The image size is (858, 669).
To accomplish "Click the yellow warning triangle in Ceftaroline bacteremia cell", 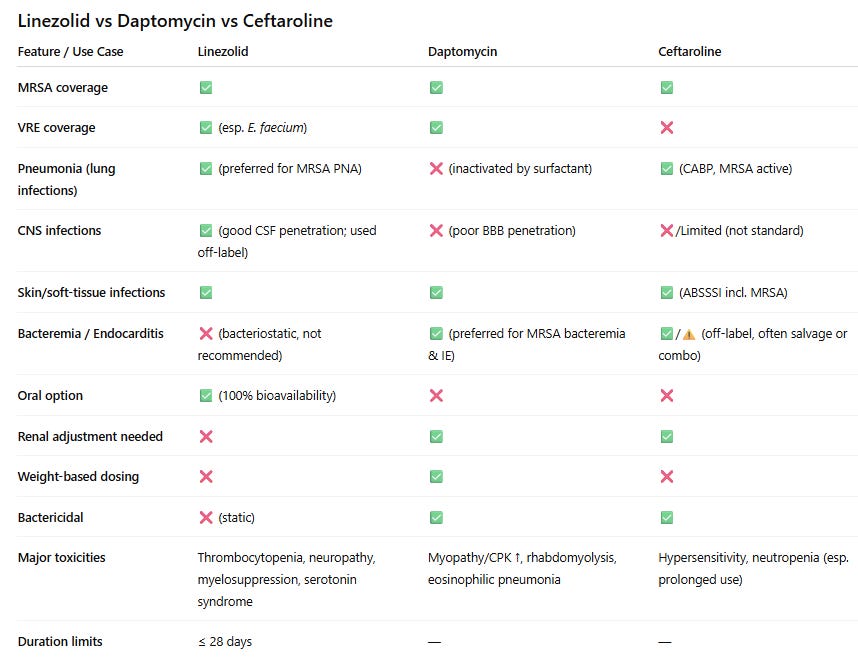I will coord(689,334).
